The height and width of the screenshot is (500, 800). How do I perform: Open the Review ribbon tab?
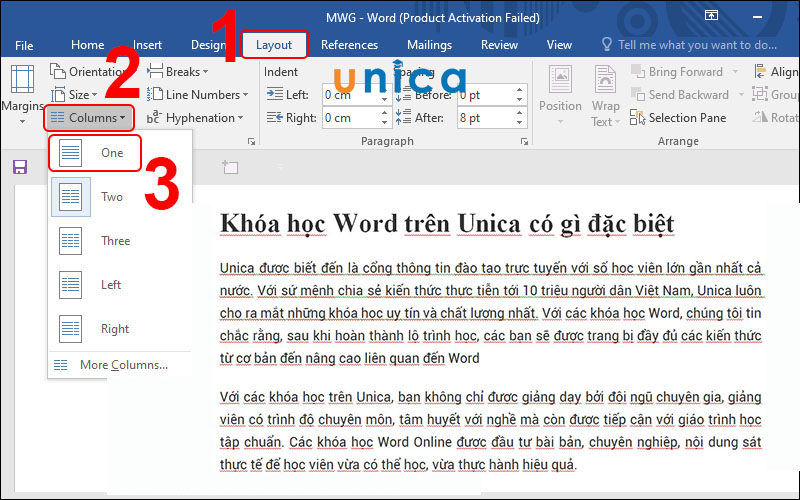499,45
